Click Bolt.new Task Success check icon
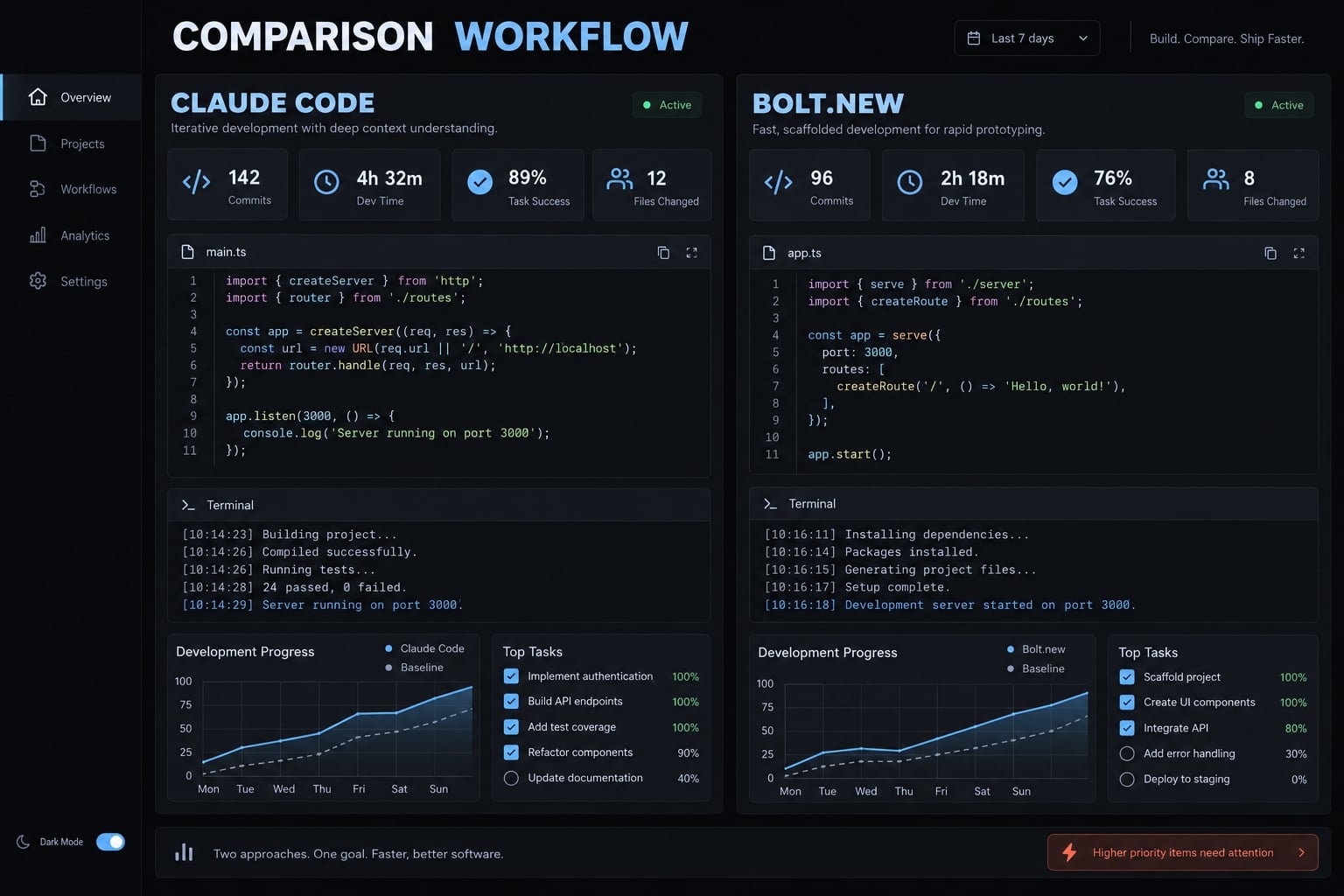Screen dimensions: 1344x896 [x=1065, y=182]
